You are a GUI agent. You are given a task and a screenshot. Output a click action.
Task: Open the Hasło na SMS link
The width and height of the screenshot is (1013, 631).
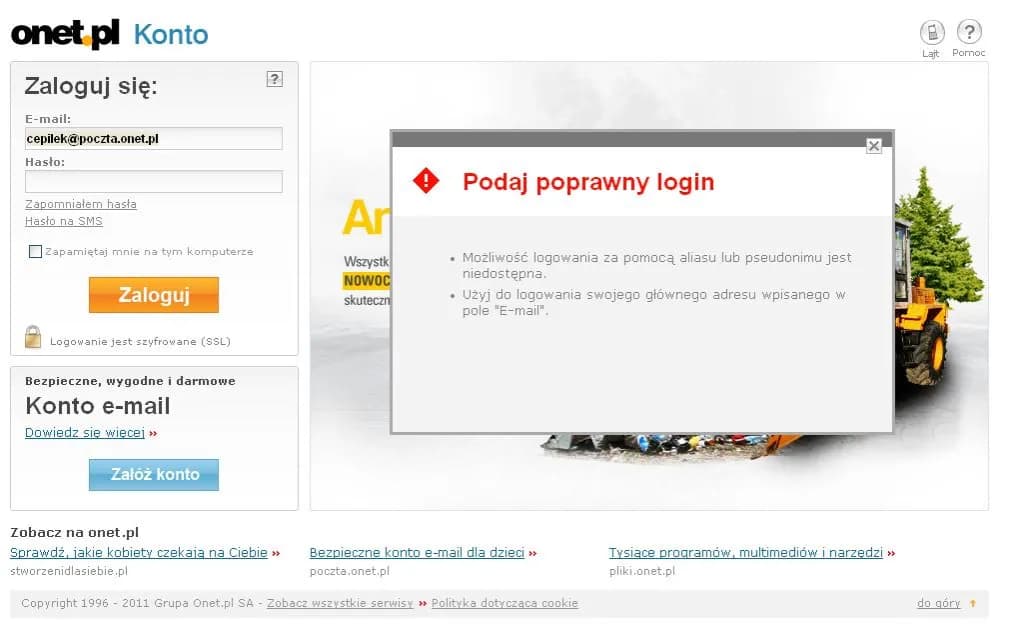click(63, 221)
